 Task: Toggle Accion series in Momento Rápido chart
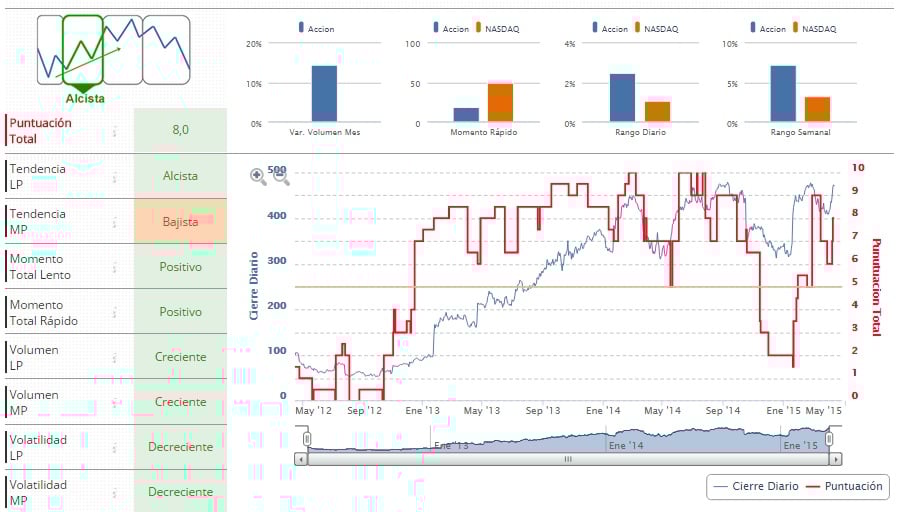pos(451,28)
